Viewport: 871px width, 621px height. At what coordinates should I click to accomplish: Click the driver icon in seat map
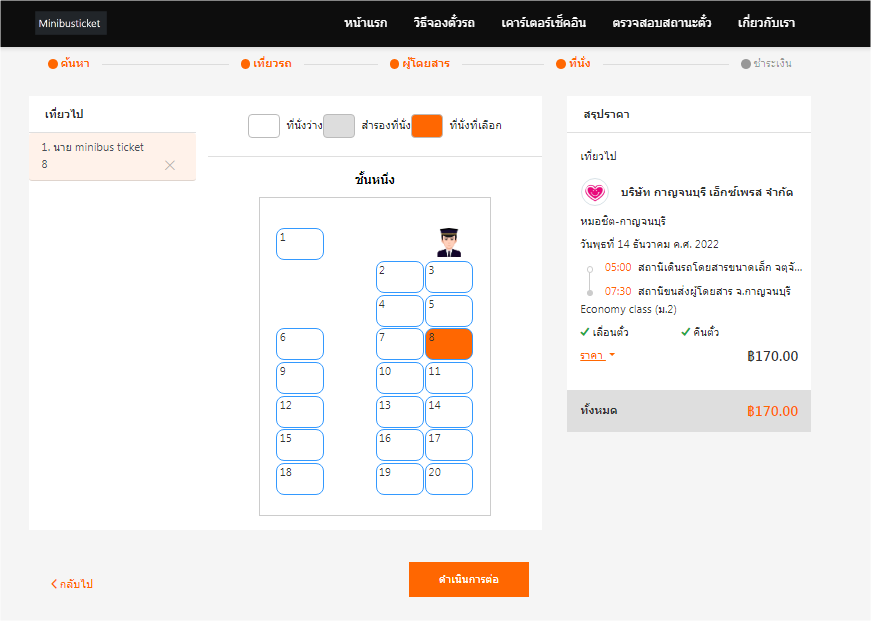click(448, 242)
